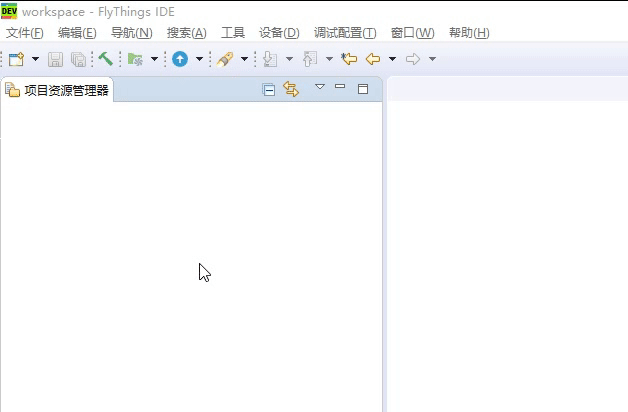Image resolution: width=628 pixels, height=412 pixels.
Task: Open the 文件(F) menu
Action: pyautogui.click(x=24, y=33)
